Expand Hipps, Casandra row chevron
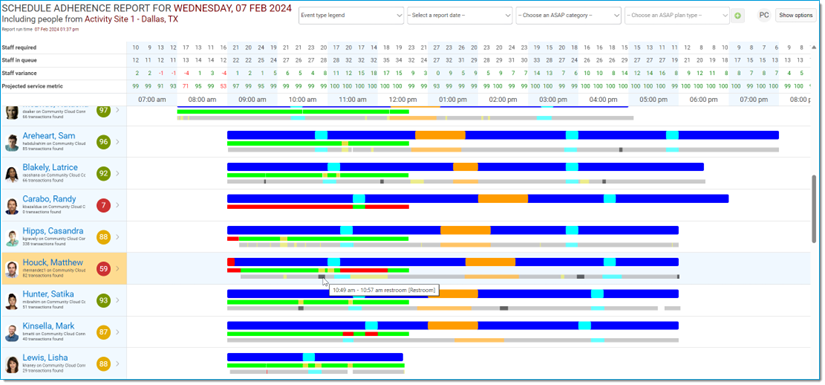This screenshot has height=385, width=825. tap(117, 237)
